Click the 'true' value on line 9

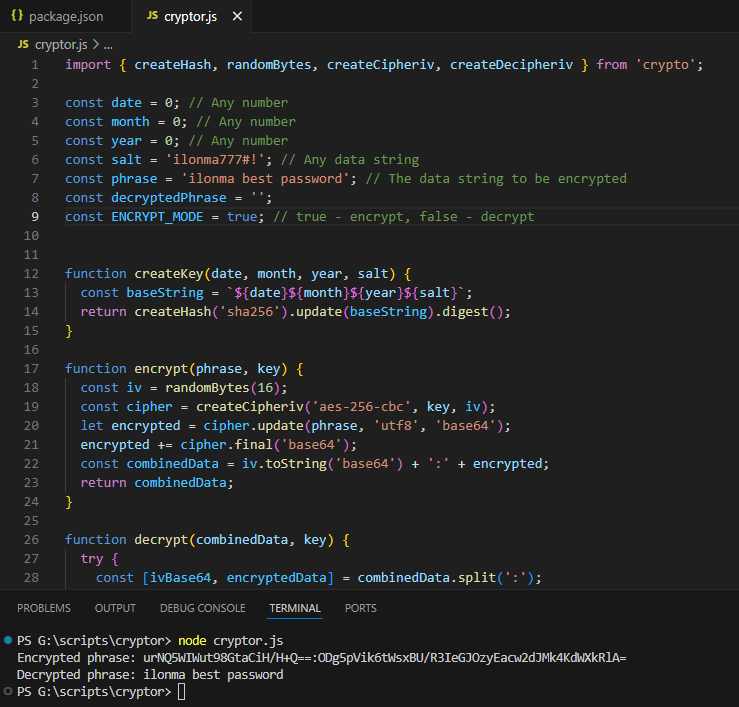(x=242, y=217)
